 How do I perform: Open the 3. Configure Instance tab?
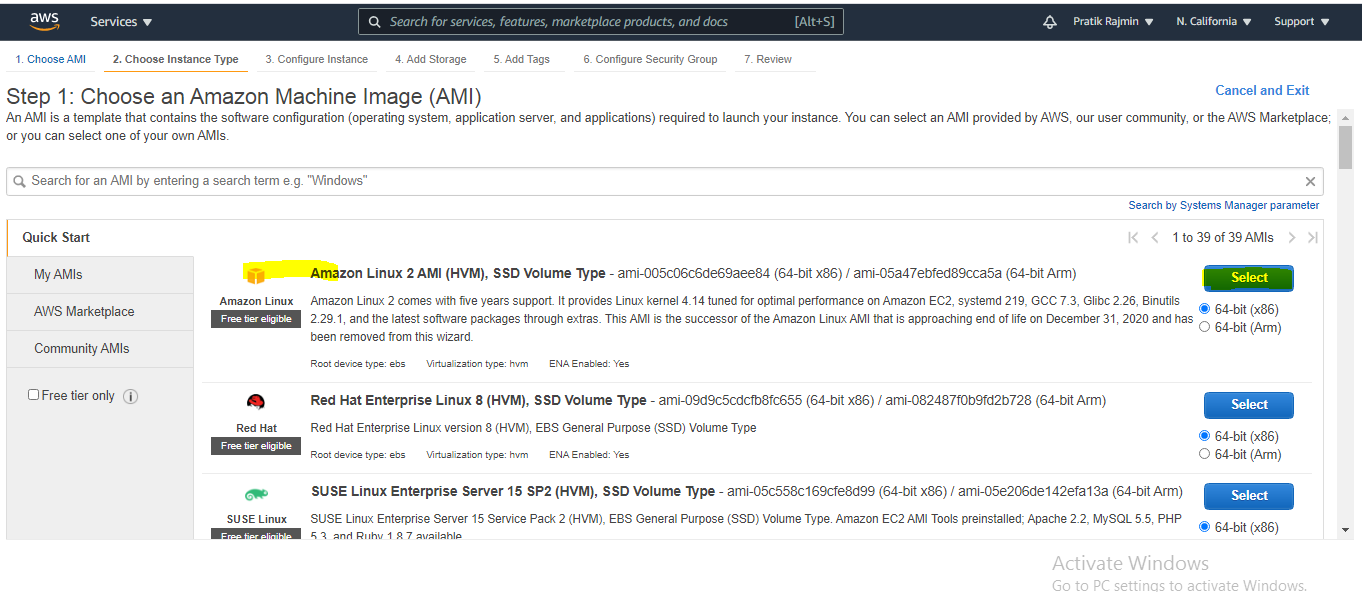coord(316,59)
